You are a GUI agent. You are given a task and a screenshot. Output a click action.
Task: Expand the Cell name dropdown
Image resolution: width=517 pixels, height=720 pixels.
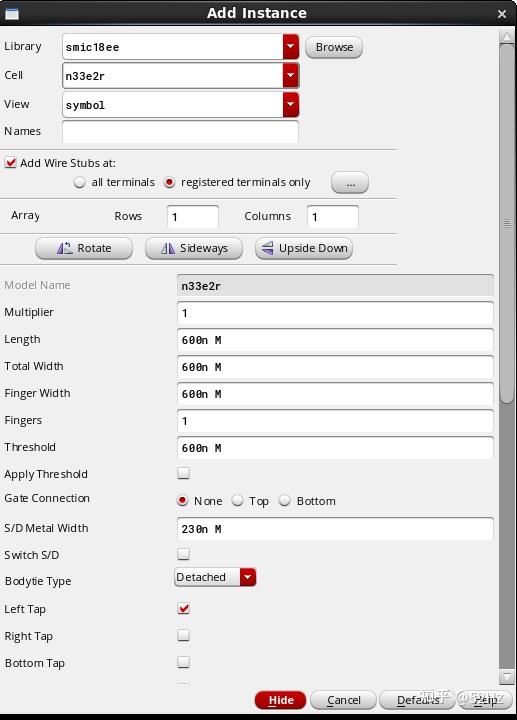pyautogui.click(x=291, y=76)
